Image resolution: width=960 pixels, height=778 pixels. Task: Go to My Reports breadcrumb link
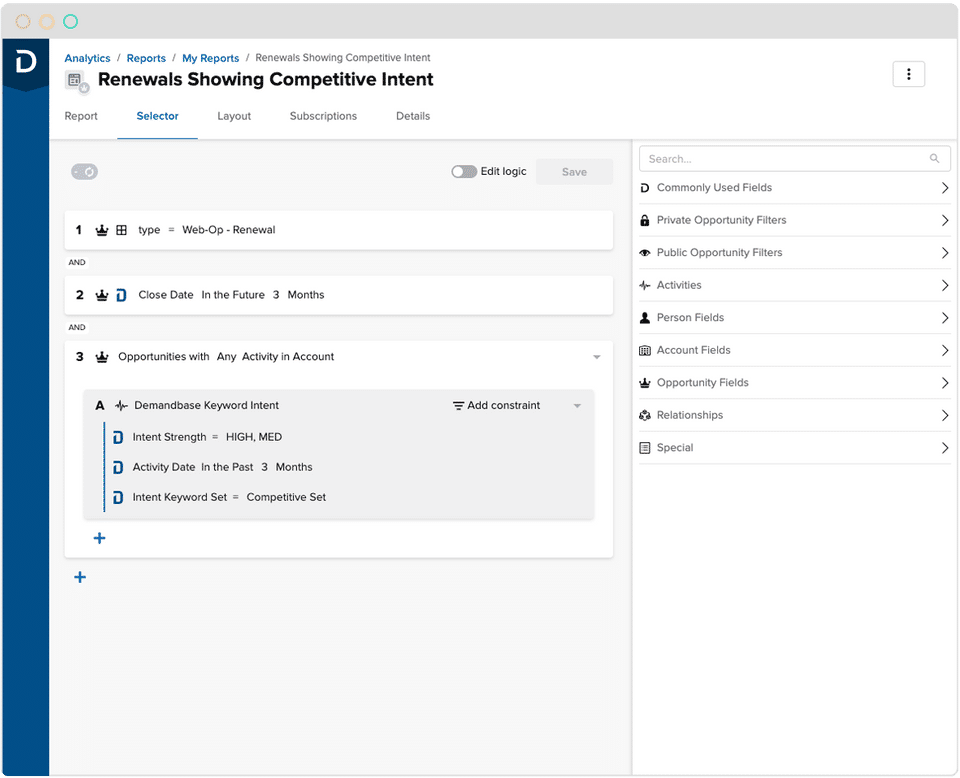click(x=211, y=58)
